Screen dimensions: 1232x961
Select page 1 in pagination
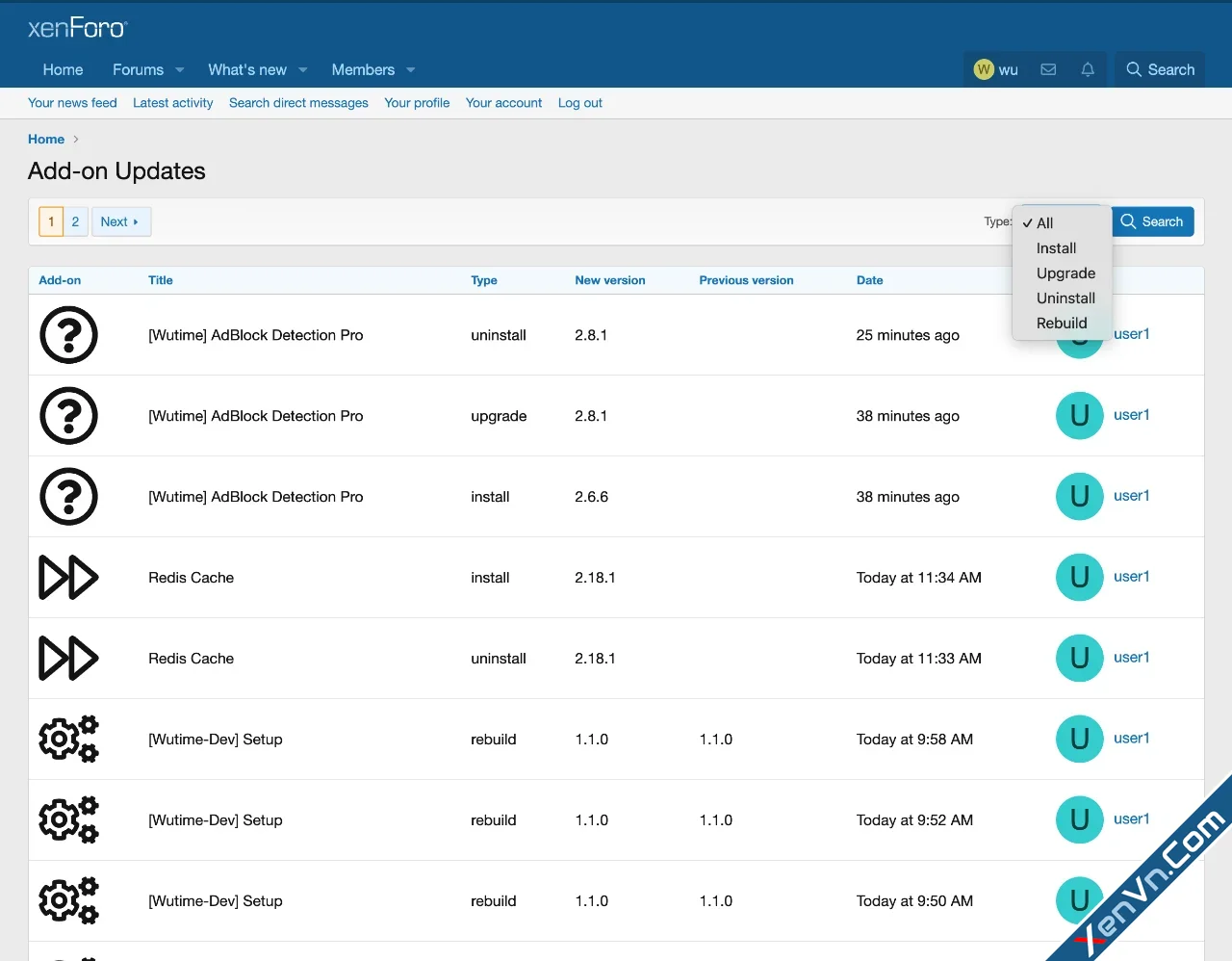point(51,221)
